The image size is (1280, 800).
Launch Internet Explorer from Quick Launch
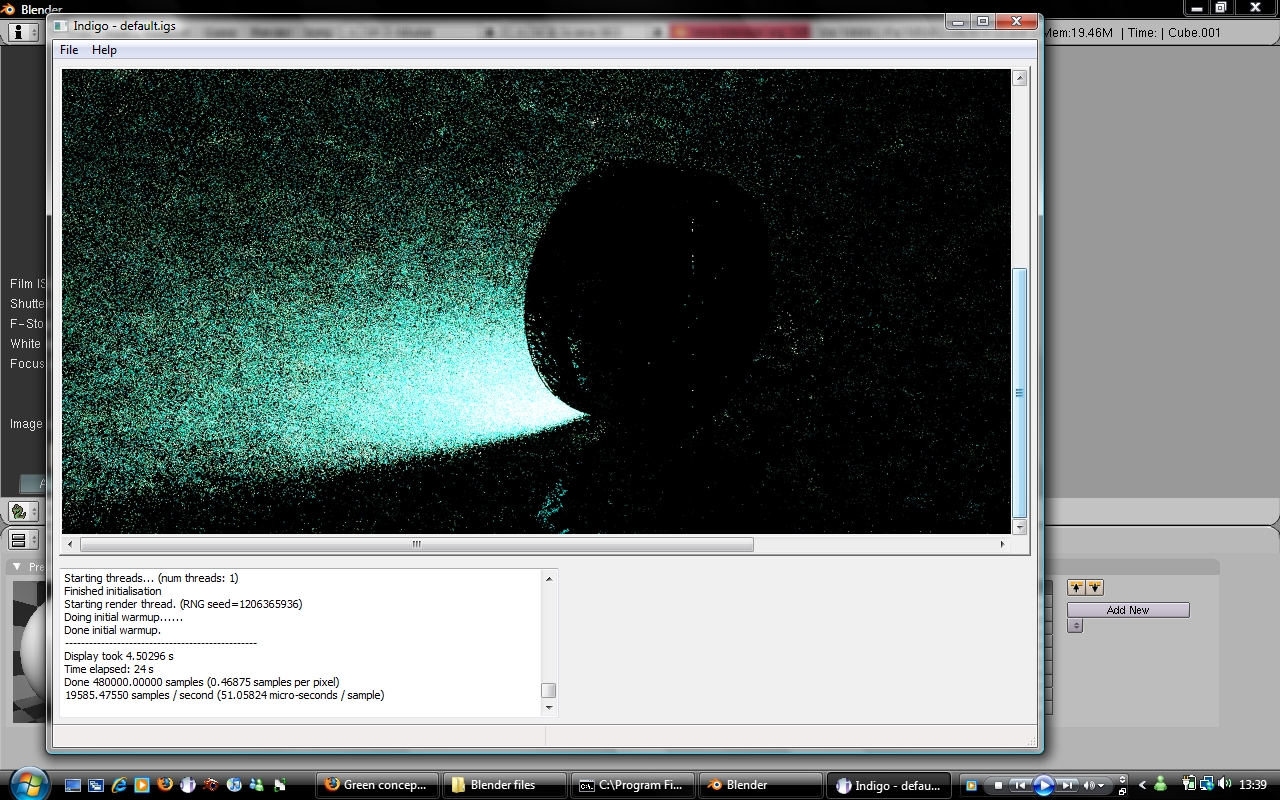coord(119,785)
